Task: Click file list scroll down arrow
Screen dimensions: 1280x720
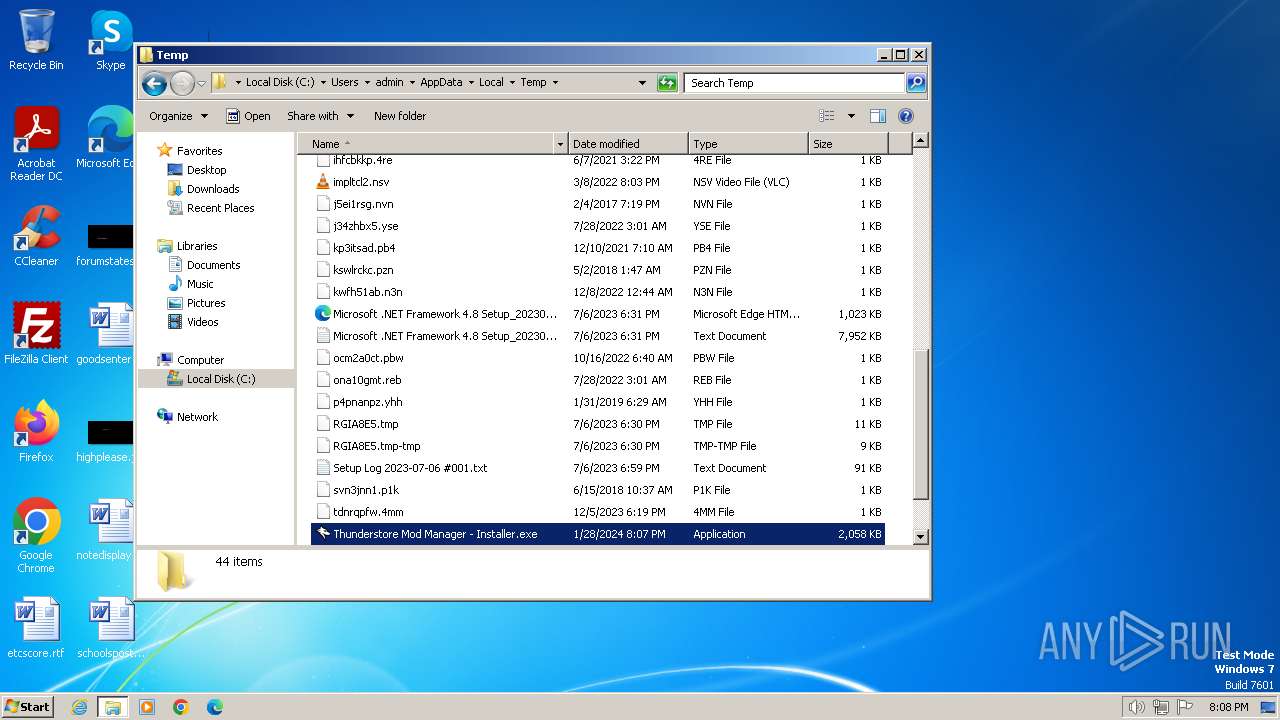Action: [921, 537]
